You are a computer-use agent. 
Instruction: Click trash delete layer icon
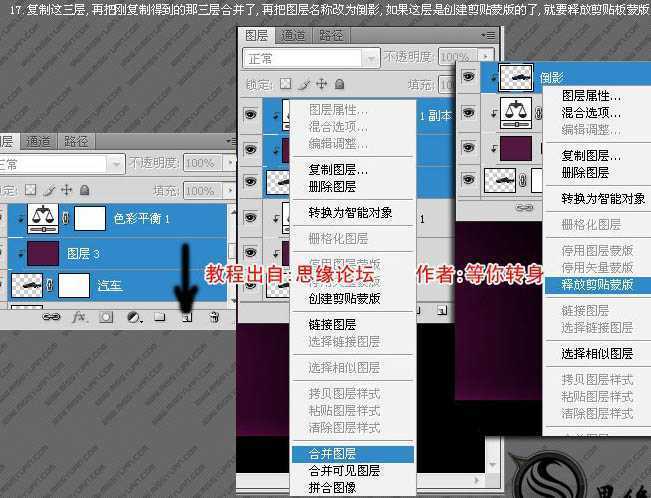point(214,317)
